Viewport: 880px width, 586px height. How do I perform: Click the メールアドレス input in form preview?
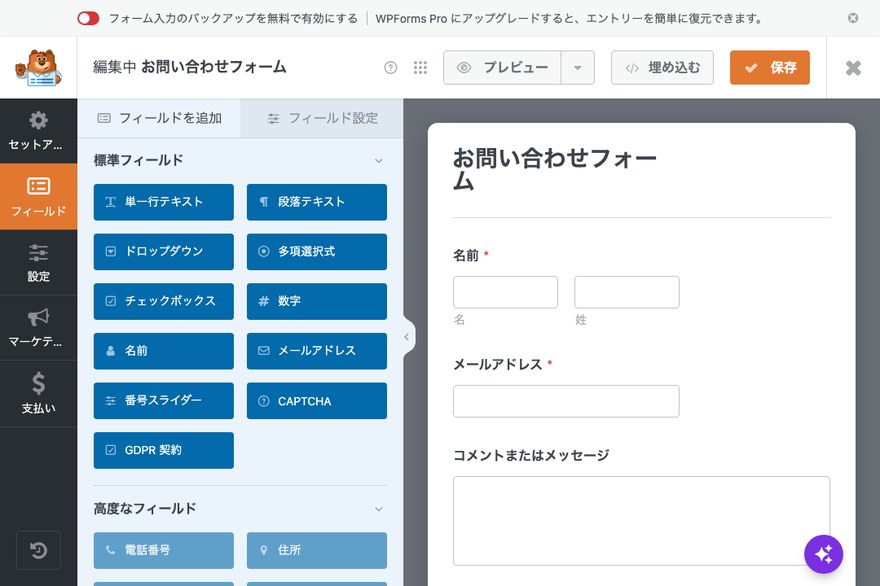click(566, 401)
